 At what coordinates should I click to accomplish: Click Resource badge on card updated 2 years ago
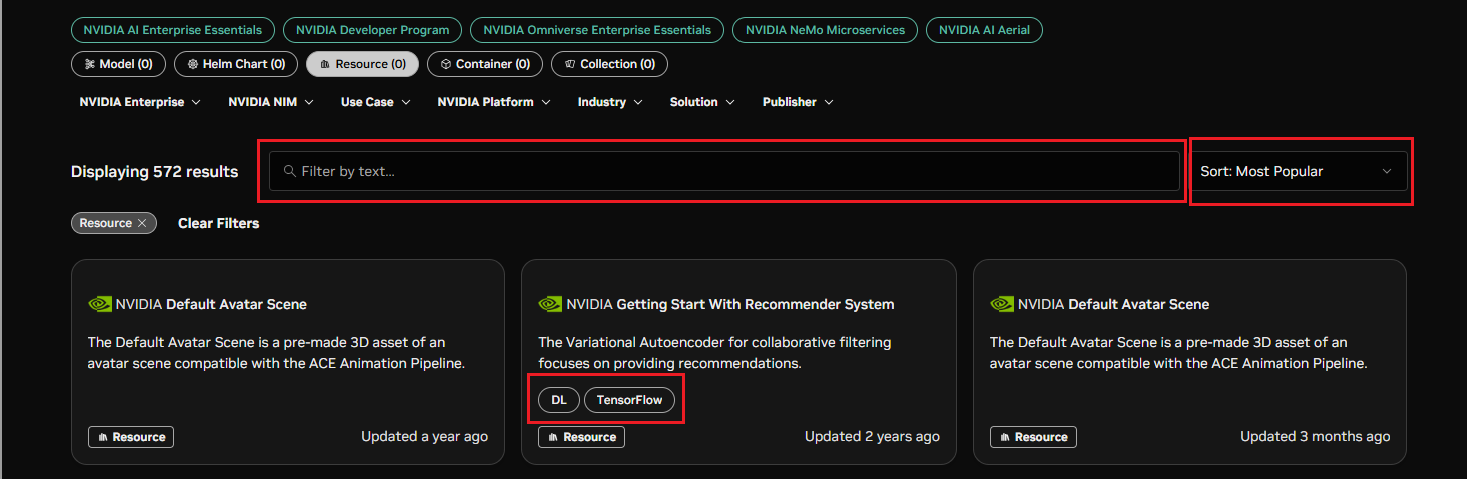582,437
